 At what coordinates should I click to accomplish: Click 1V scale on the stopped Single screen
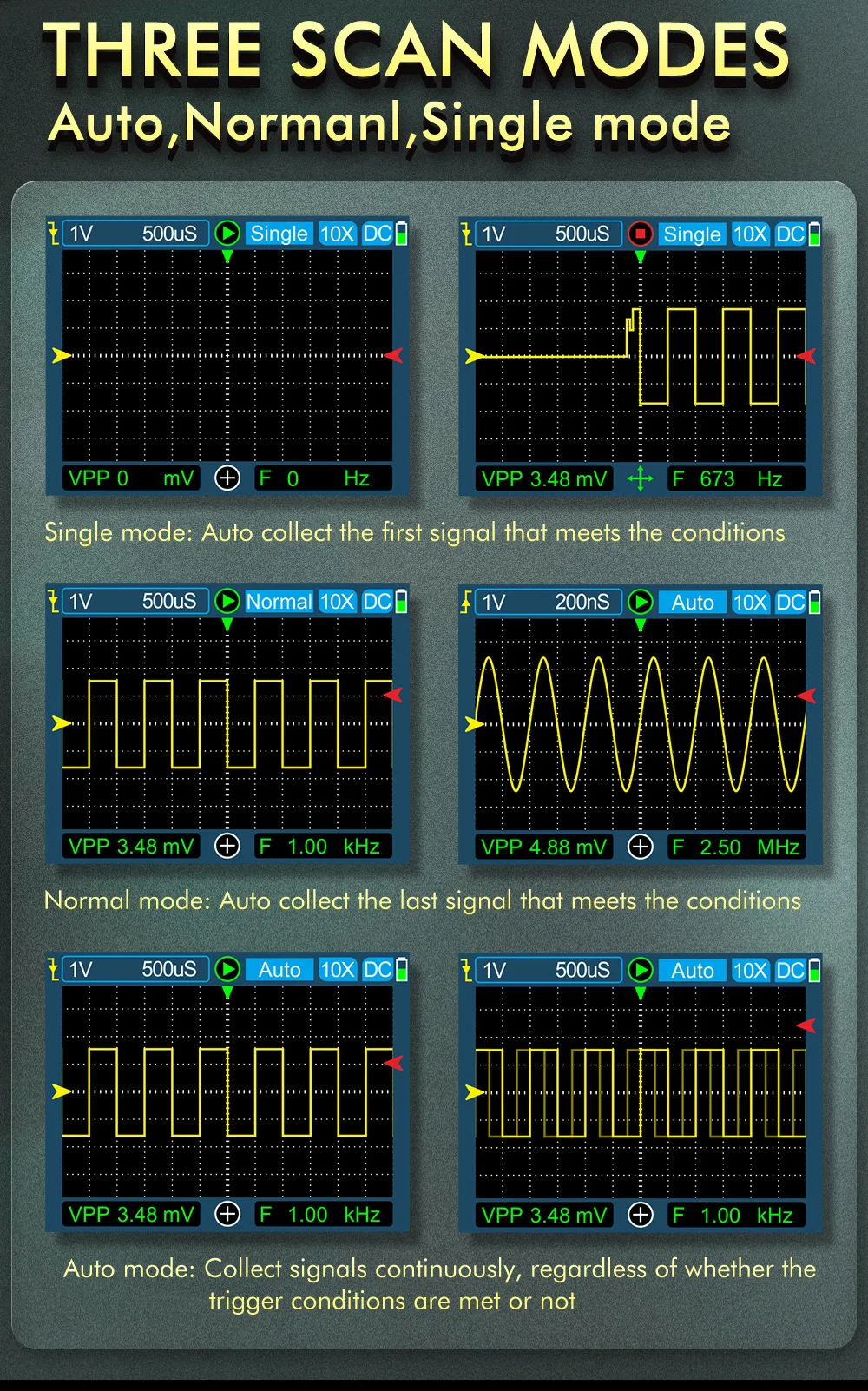click(494, 234)
